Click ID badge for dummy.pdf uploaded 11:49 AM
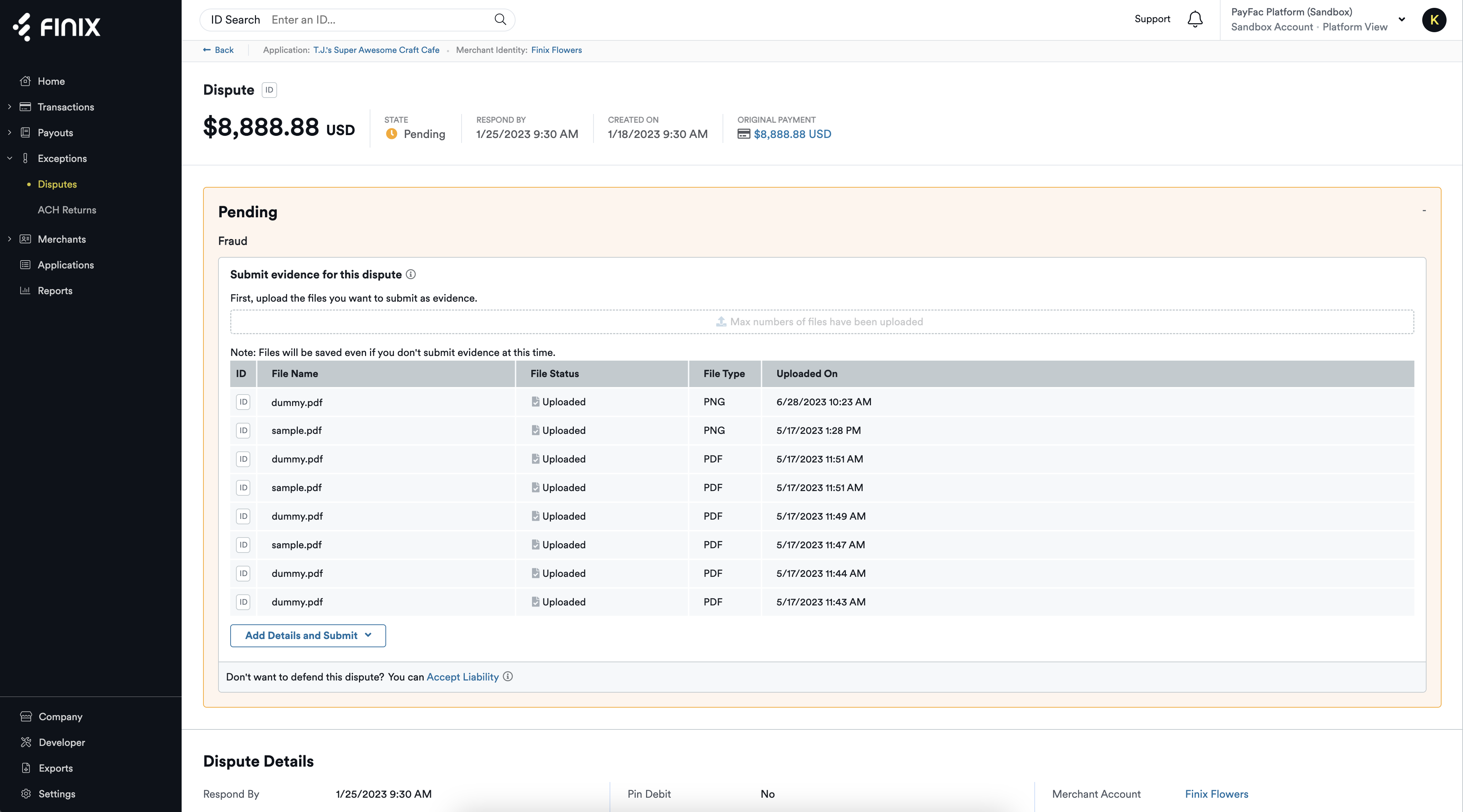This screenshot has width=1463, height=812. 243,516
